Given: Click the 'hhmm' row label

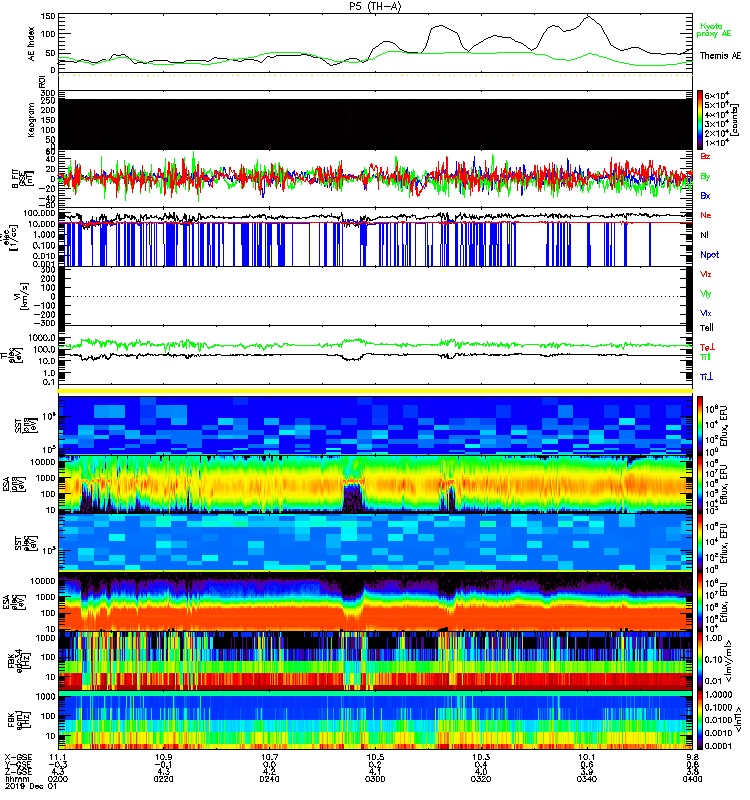Looking at the screenshot, I should coord(15,779).
